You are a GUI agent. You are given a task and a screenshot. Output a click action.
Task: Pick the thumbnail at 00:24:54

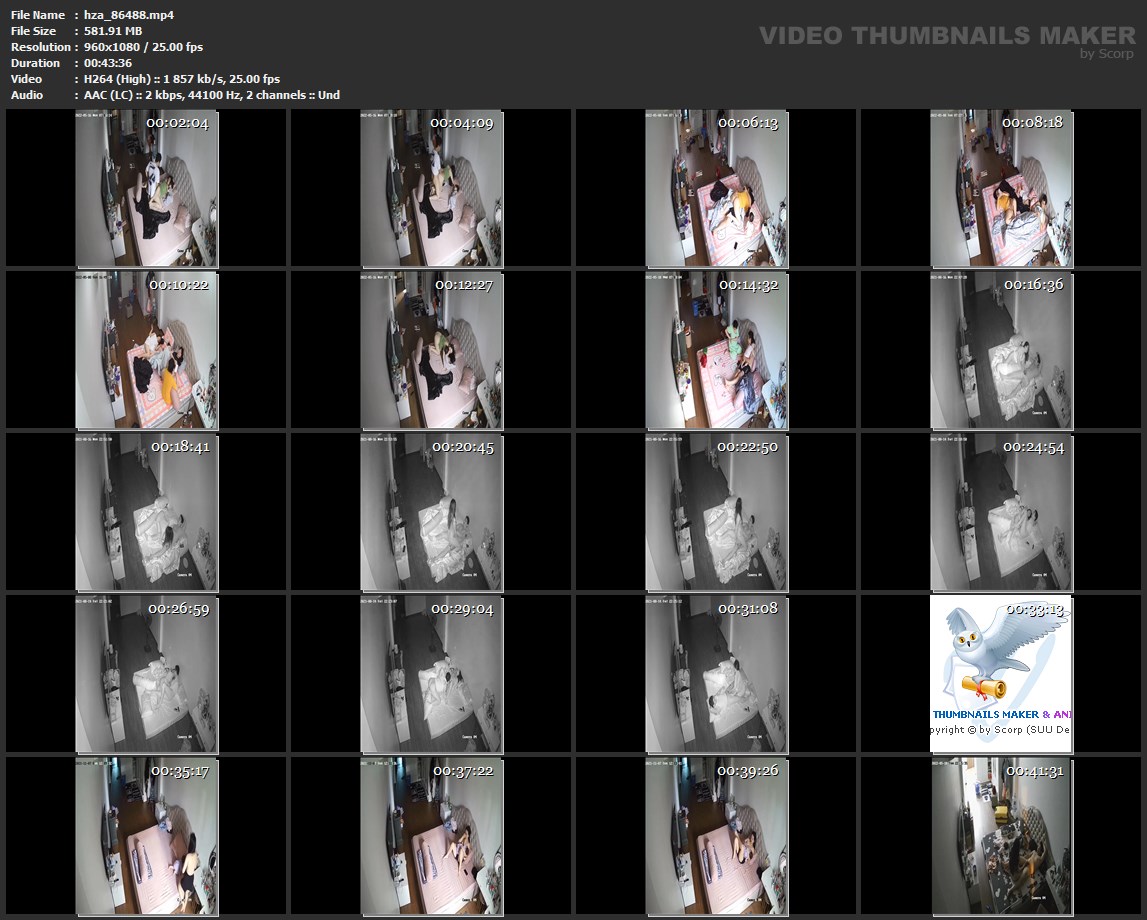click(1001, 511)
